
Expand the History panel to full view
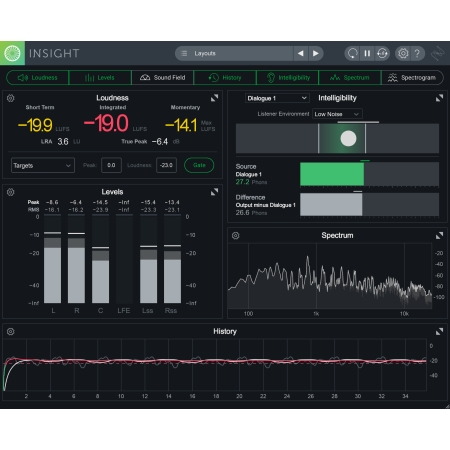[439, 331]
